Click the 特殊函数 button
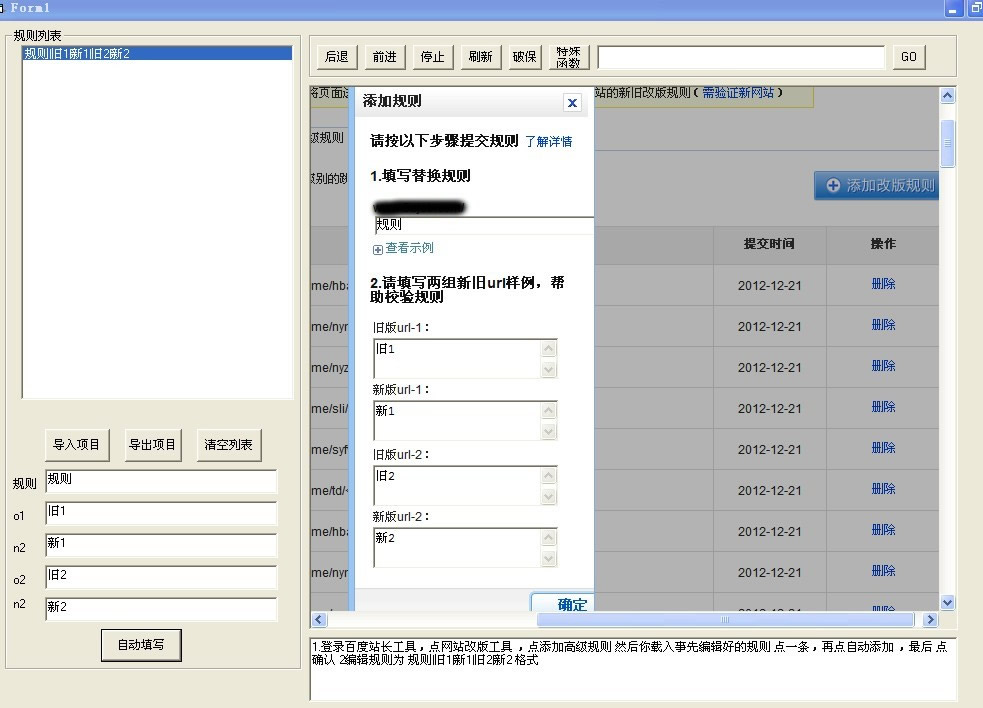The image size is (983, 708). pos(569,57)
